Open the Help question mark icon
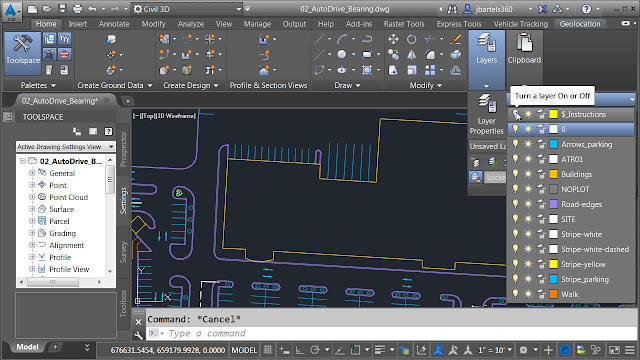The image size is (640, 360). click(x=586, y=9)
